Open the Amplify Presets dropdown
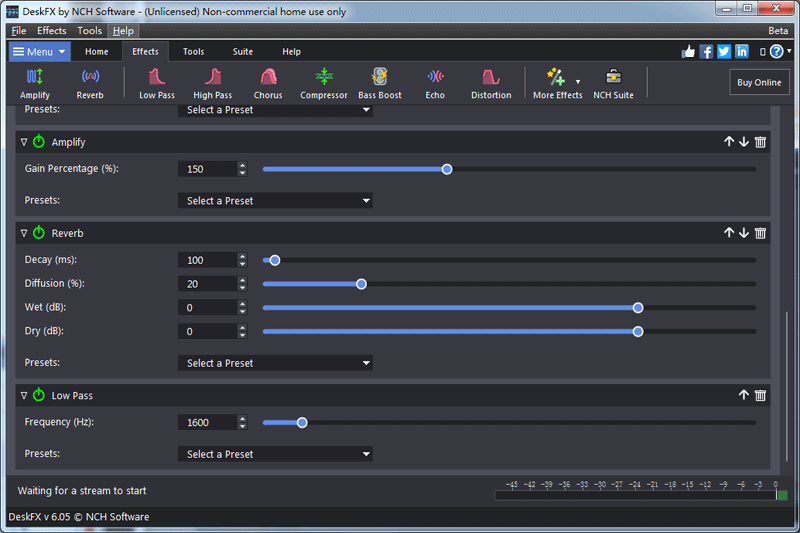 coord(275,200)
